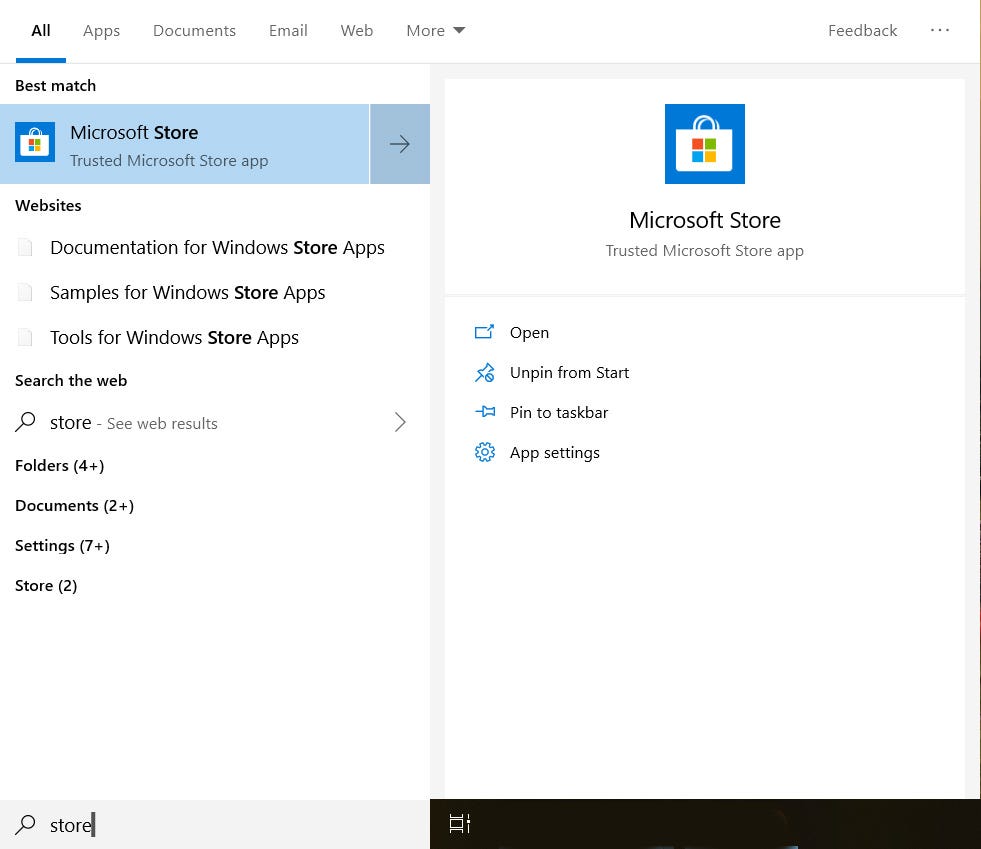Click the Open action icon

[484, 332]
